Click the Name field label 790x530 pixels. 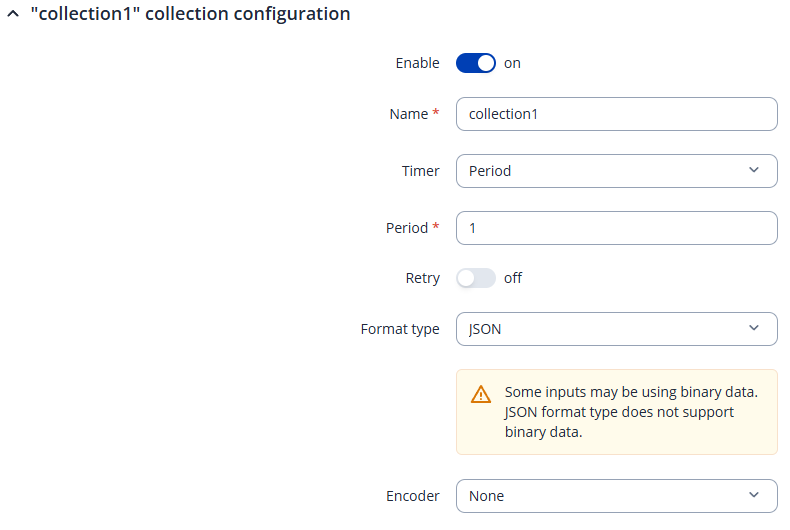(x=408, y=114)
